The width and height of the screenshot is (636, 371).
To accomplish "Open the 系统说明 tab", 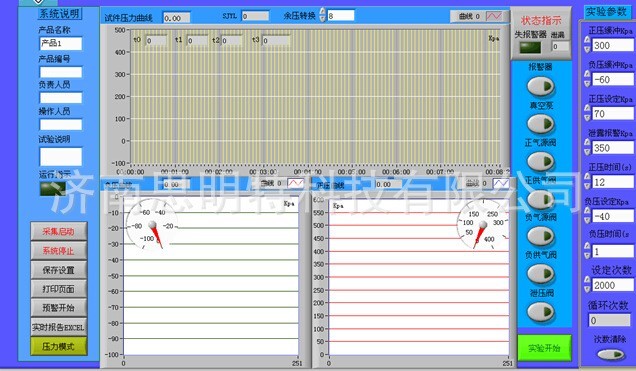I will [59, 14].
